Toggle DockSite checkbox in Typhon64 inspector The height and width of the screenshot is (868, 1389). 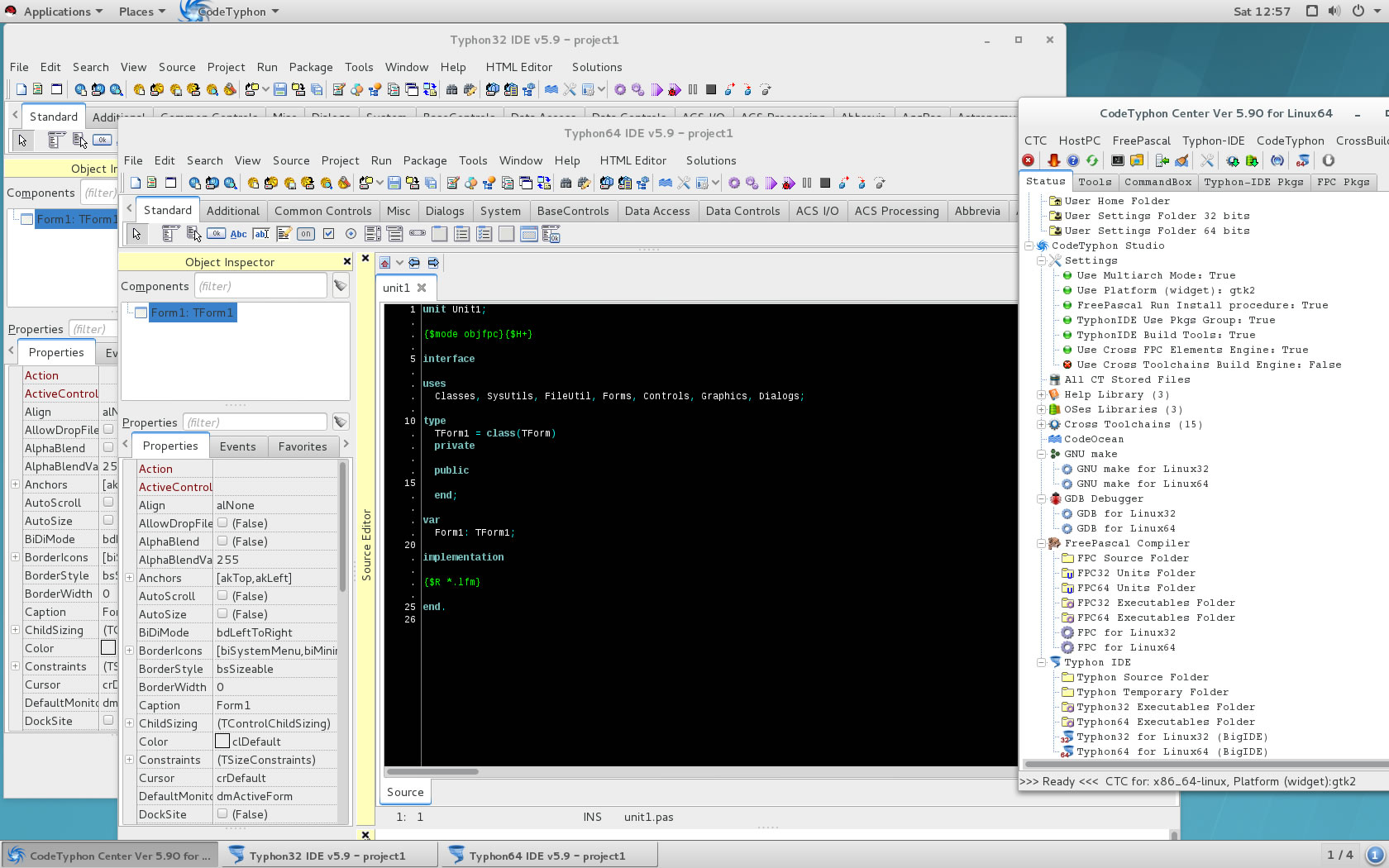[x=222, y=814]
